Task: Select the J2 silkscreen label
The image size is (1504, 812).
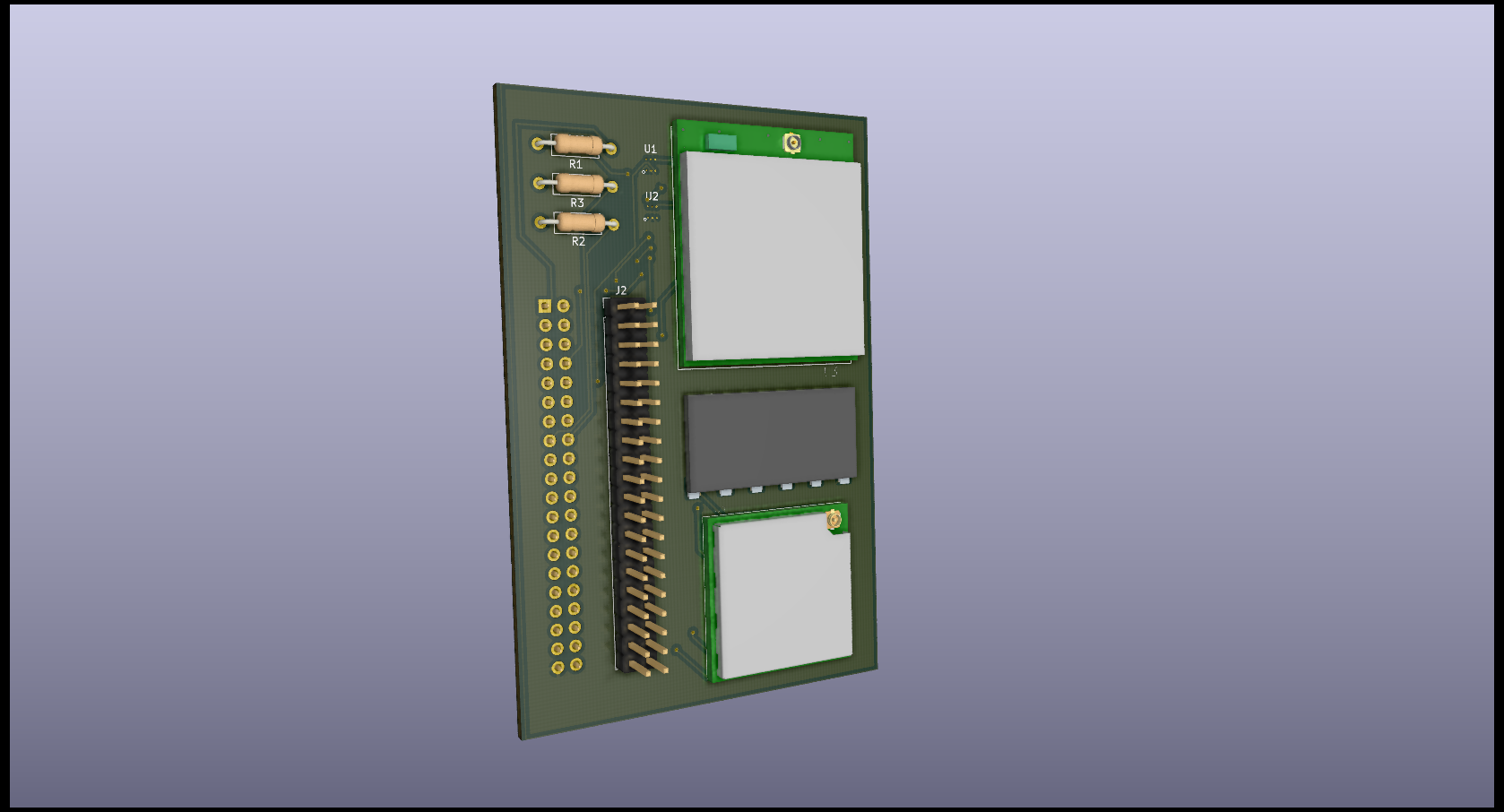Action: pyautogui.click(x=620, y=290)
